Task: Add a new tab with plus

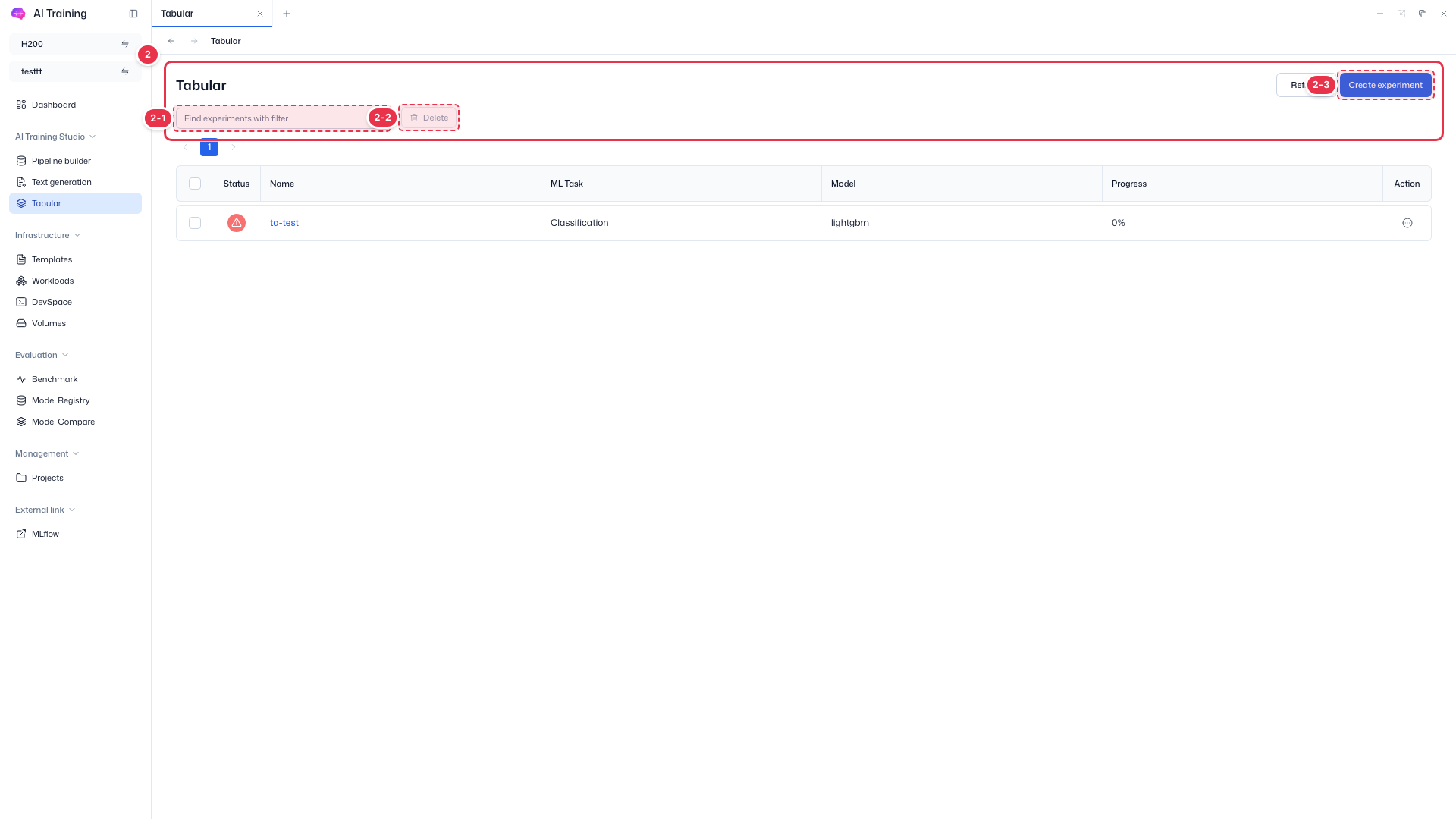Action: (x=287, y=14)
